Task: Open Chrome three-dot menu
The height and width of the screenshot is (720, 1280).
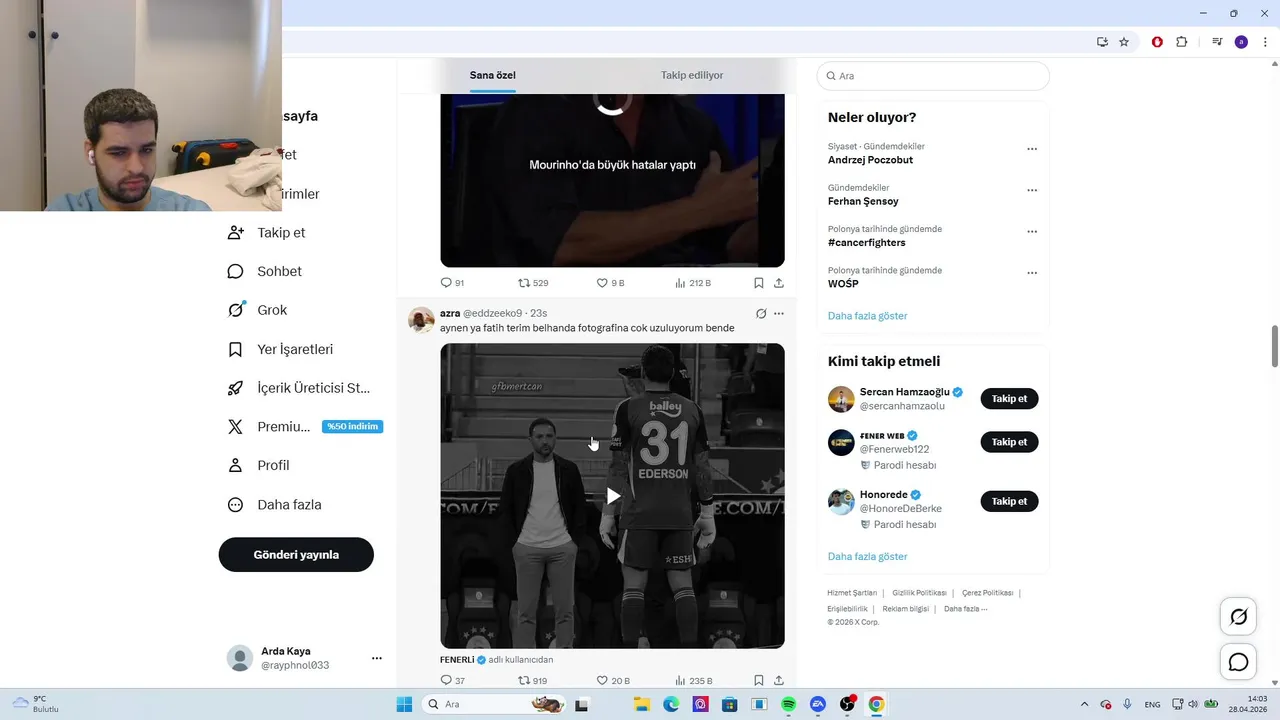Action: coord(1265,42)
